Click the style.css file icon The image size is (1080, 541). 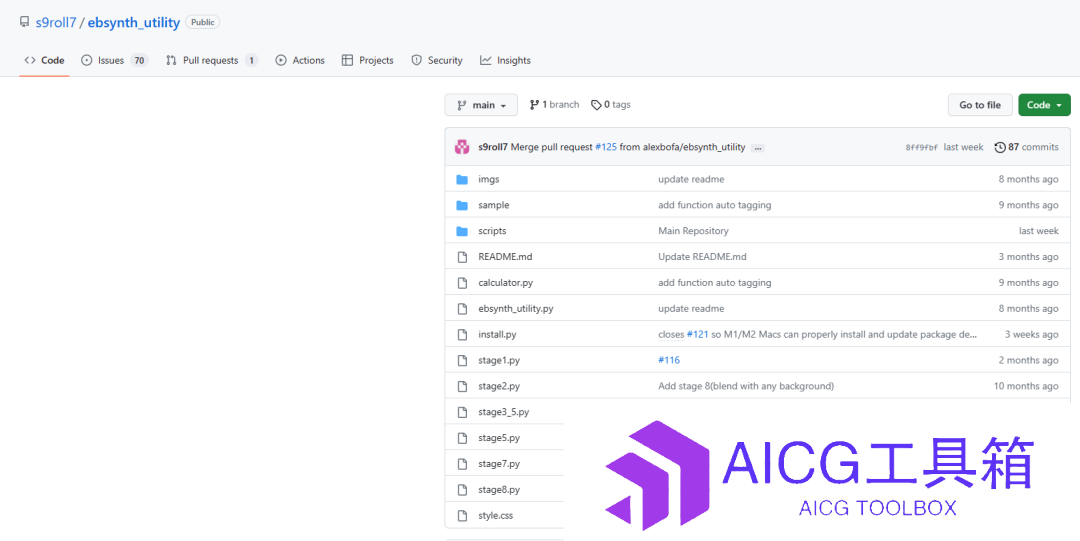[x=462, y=516]
